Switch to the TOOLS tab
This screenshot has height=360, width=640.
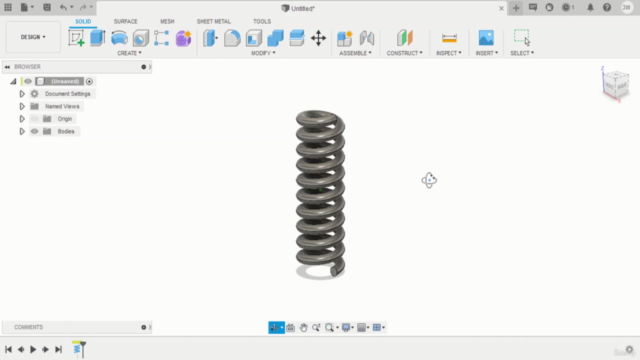point(262,21)
